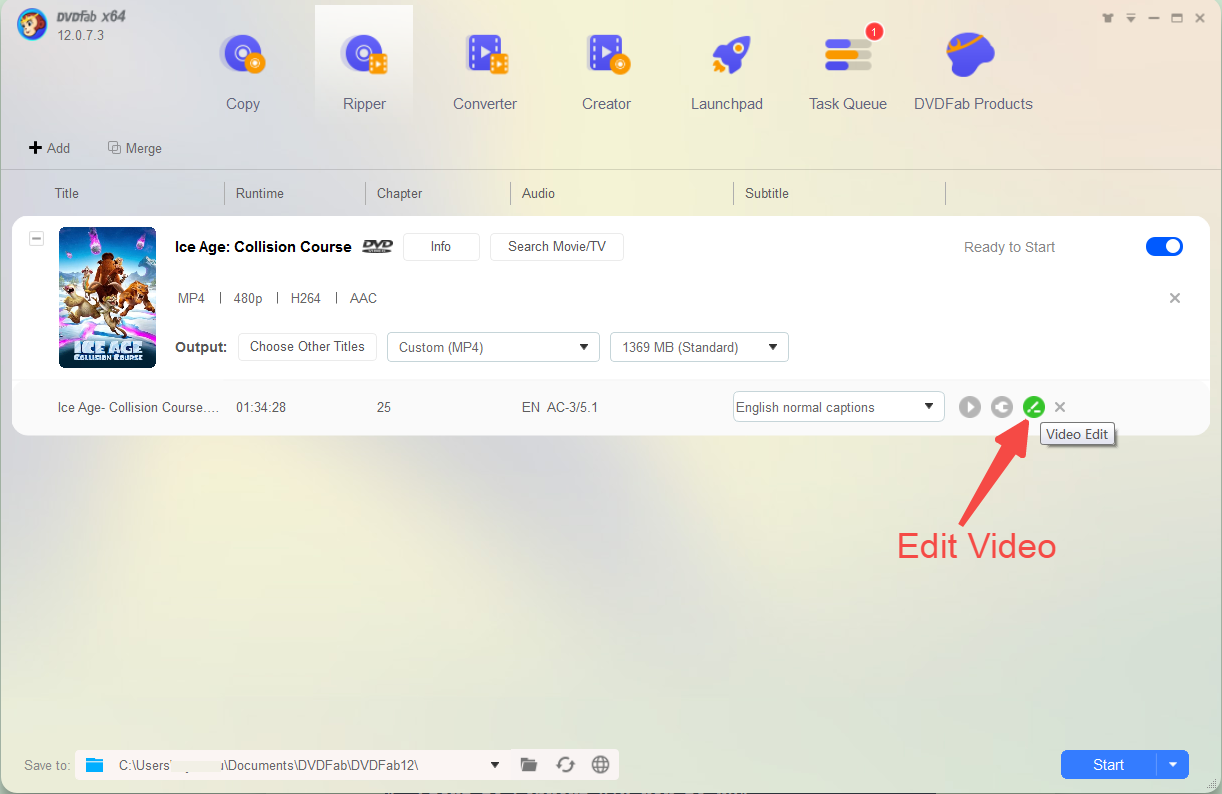Click Choose Other Titles
This screenshot has height=794, width=1222.
coord(307,347)
